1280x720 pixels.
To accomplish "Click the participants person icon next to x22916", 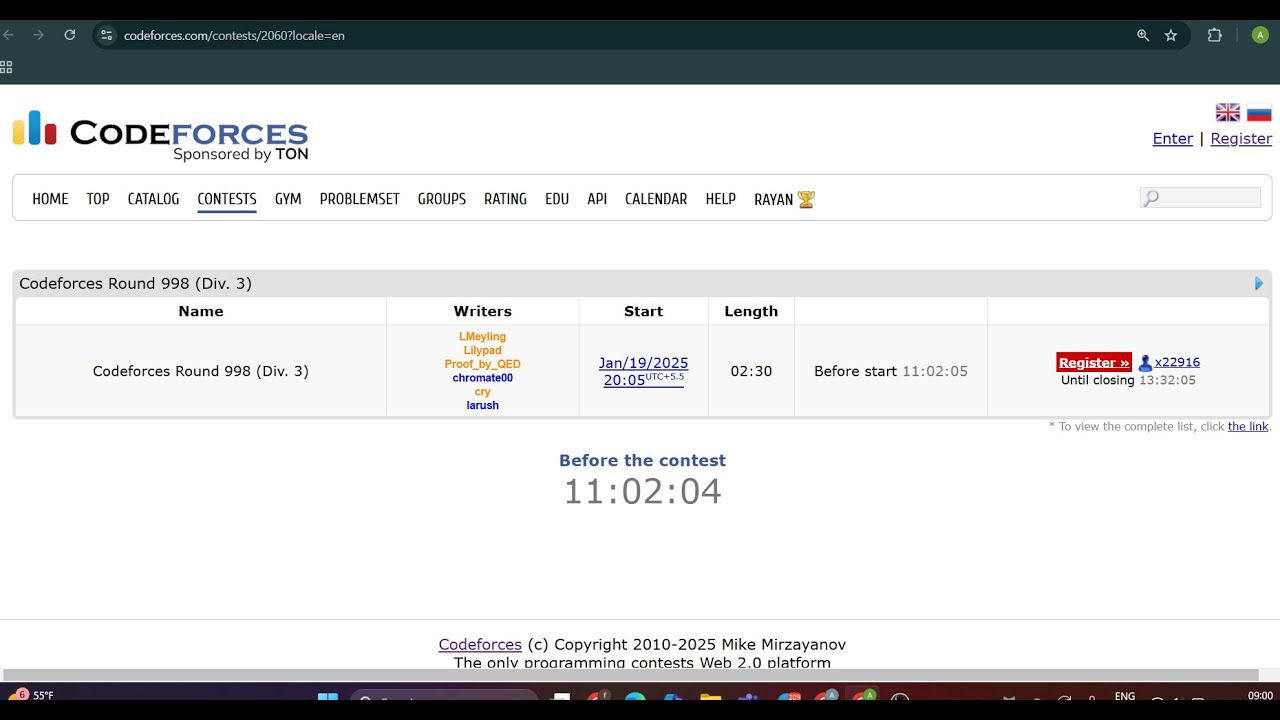I will (x=1145, y=363).
